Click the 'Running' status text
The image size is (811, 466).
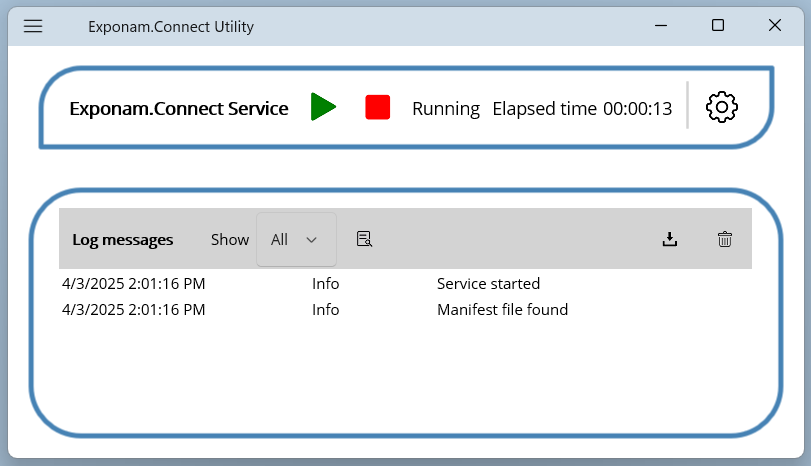point(446,109)
